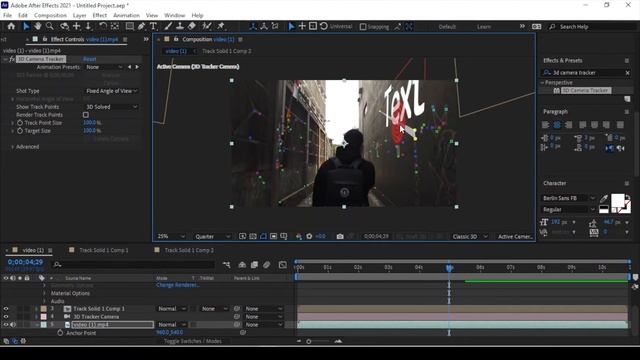Switch to the Learn workspace
Viewport: 640px width, 360px height.
coord(484,27)
